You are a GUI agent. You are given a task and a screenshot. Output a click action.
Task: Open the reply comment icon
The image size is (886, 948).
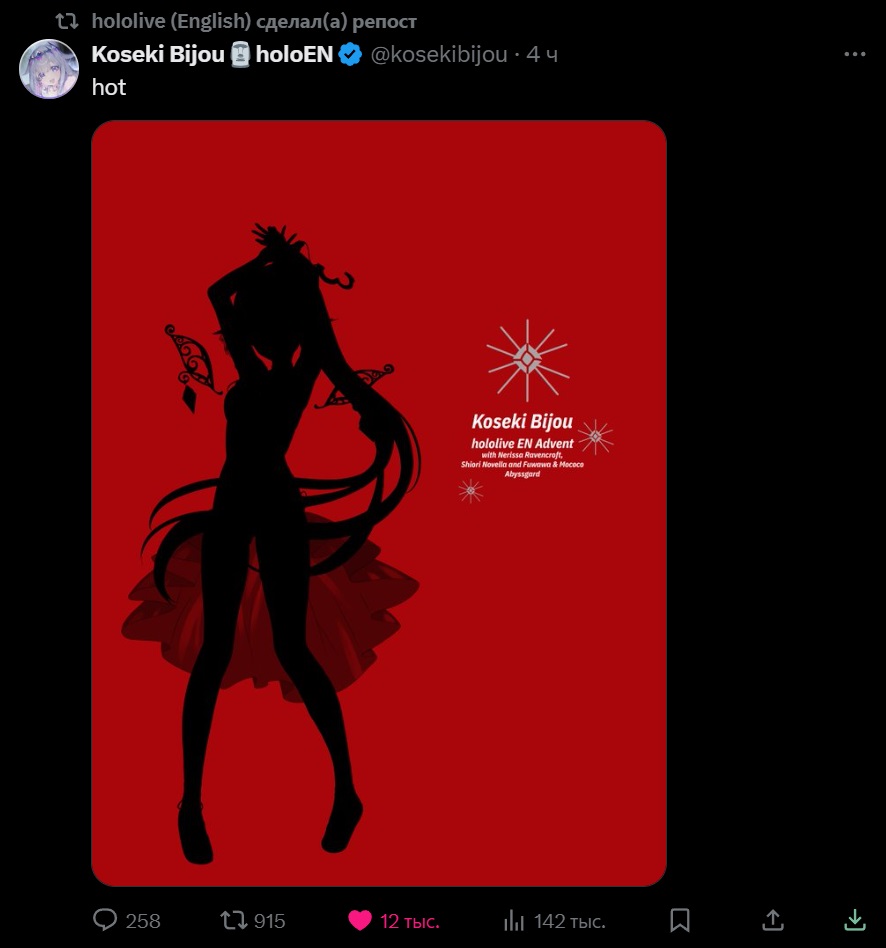tap(105, 920)
